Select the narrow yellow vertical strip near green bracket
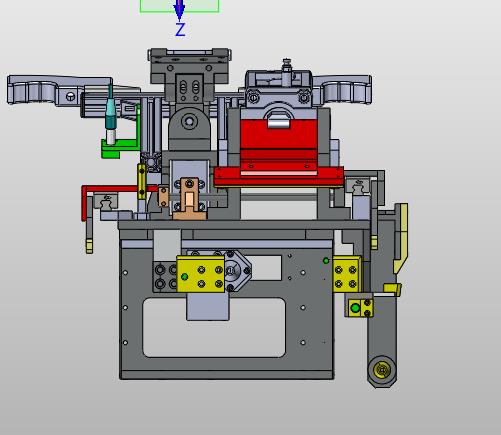501x435 pixels. coord(142,181)
